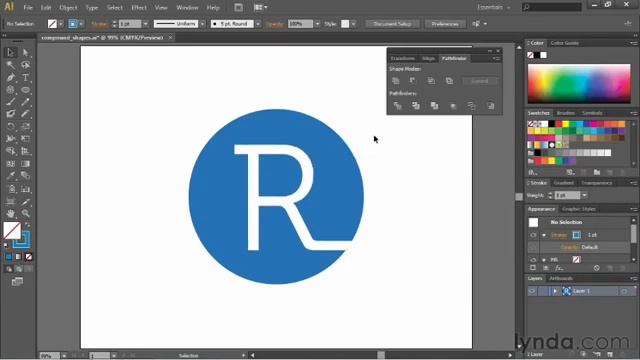Switch to the Color Guide tab

[x=564, y=43]
